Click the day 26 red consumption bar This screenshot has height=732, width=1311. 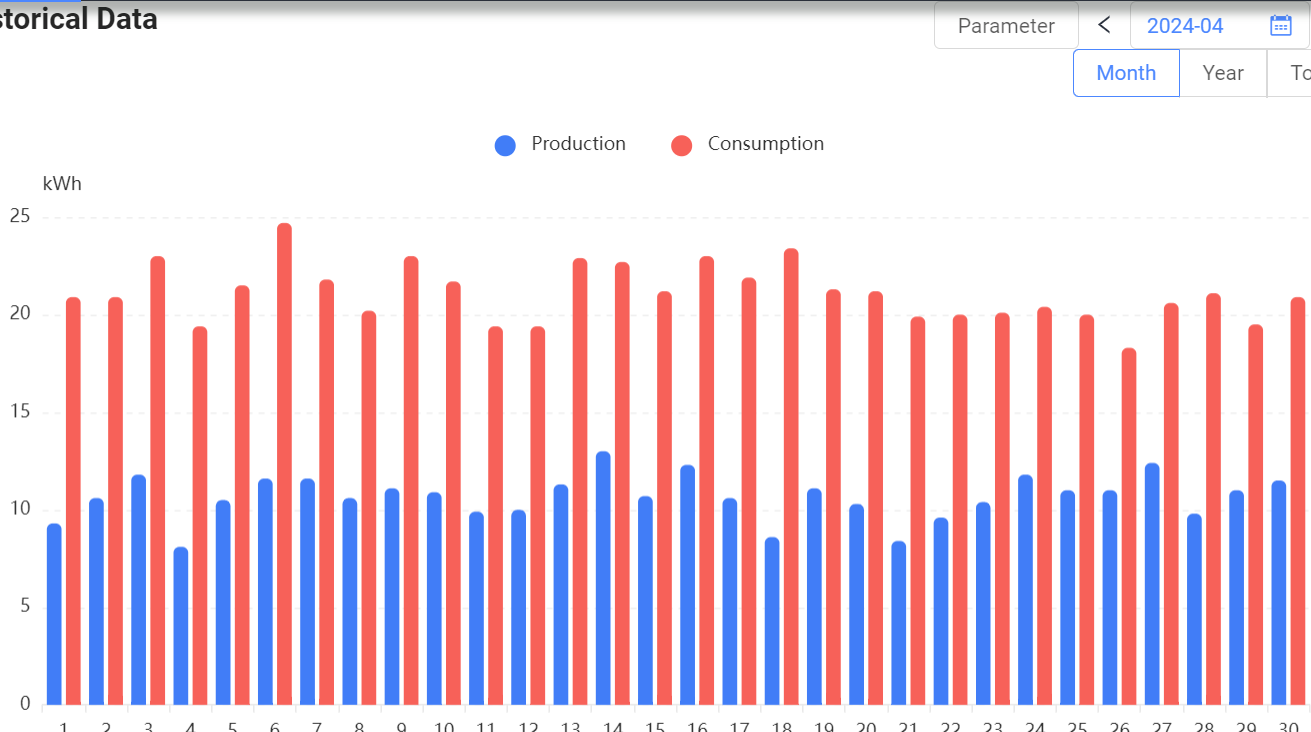1129,526
